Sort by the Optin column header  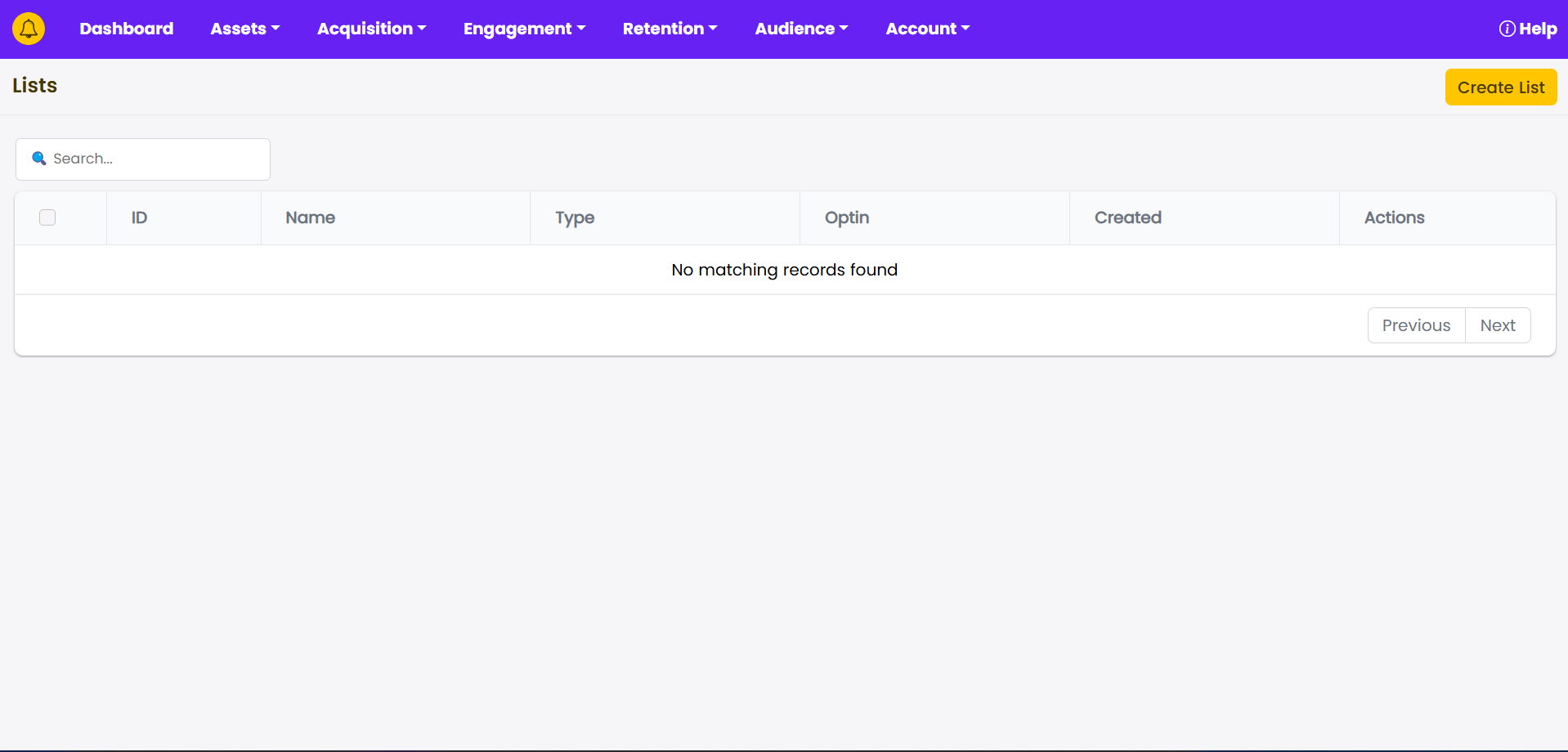pos(846,217)
